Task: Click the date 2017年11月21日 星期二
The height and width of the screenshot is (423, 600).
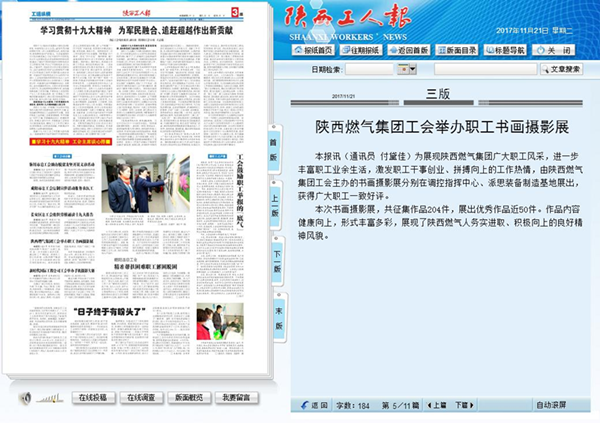Action: coord(534,31)
